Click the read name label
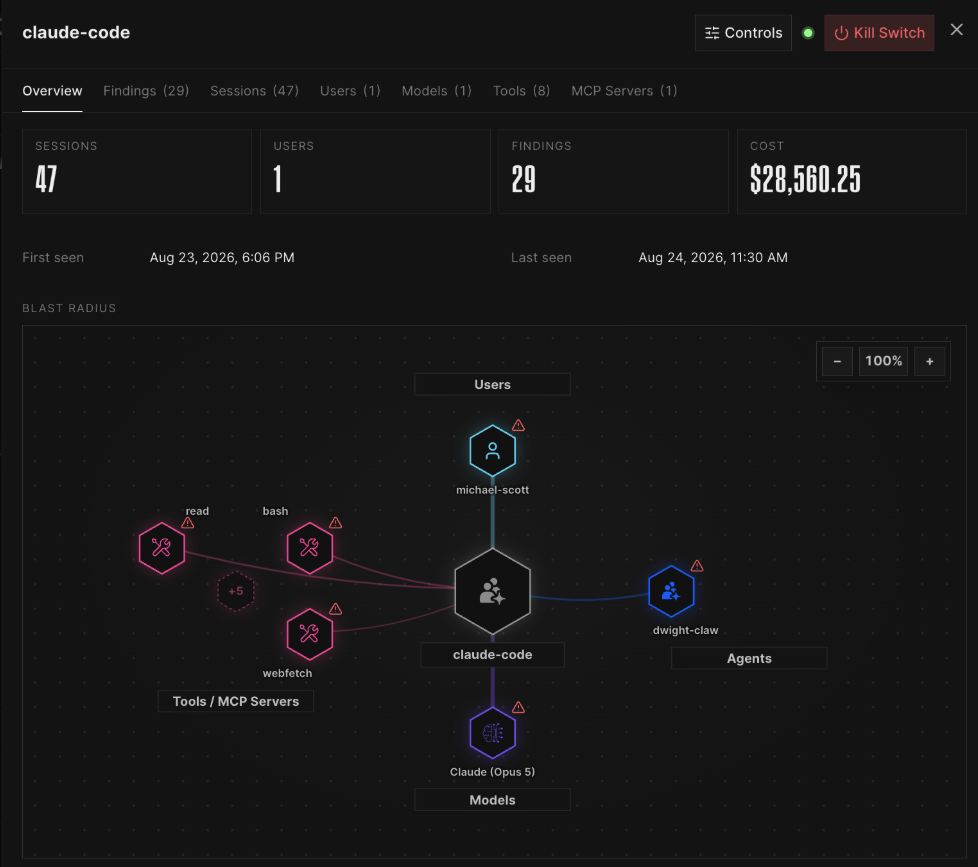Screen dimensions: 978x867 tap(197, 511)
